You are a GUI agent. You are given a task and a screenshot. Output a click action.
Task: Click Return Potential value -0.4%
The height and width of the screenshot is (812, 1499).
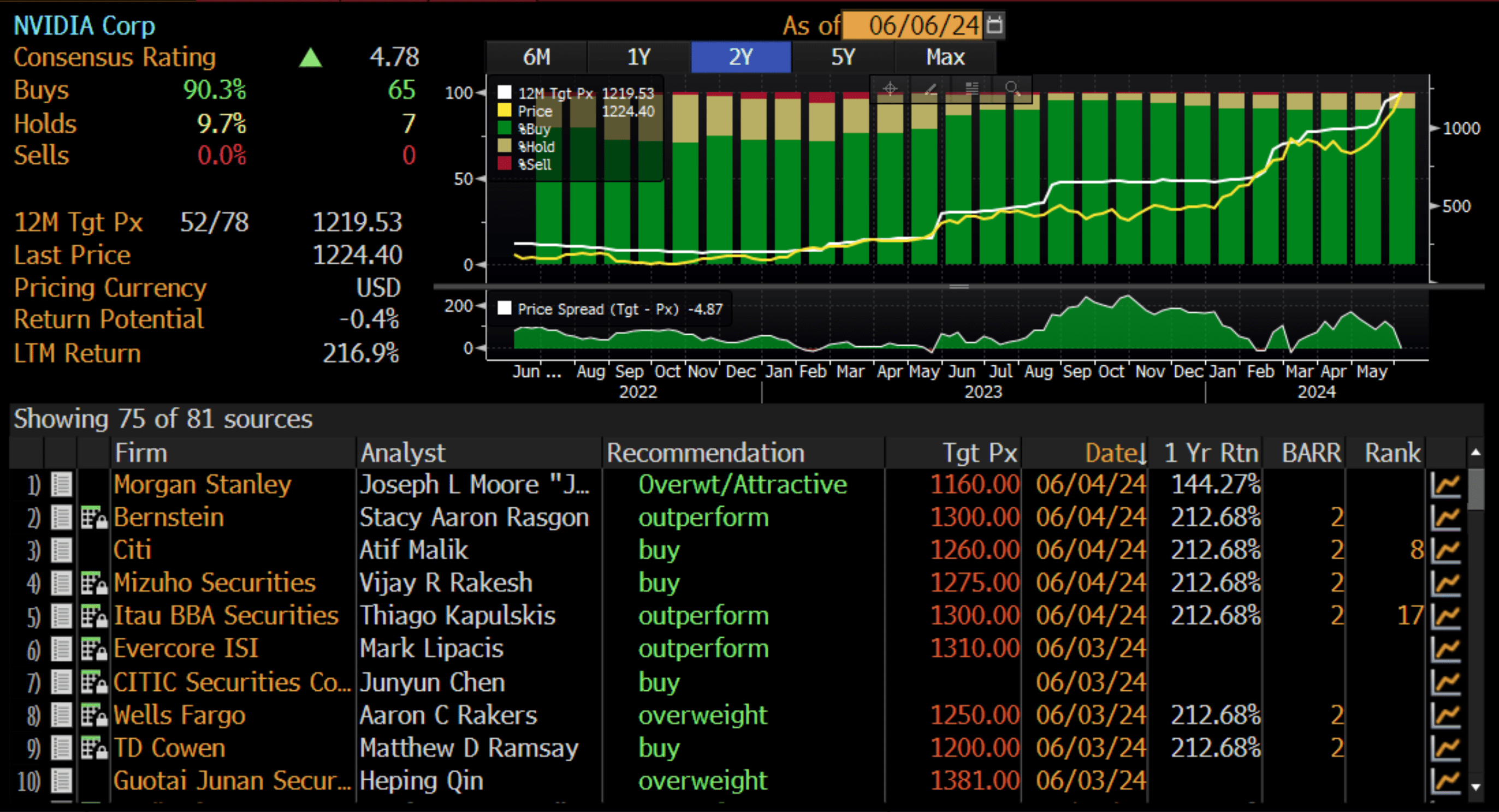(370, 319)
